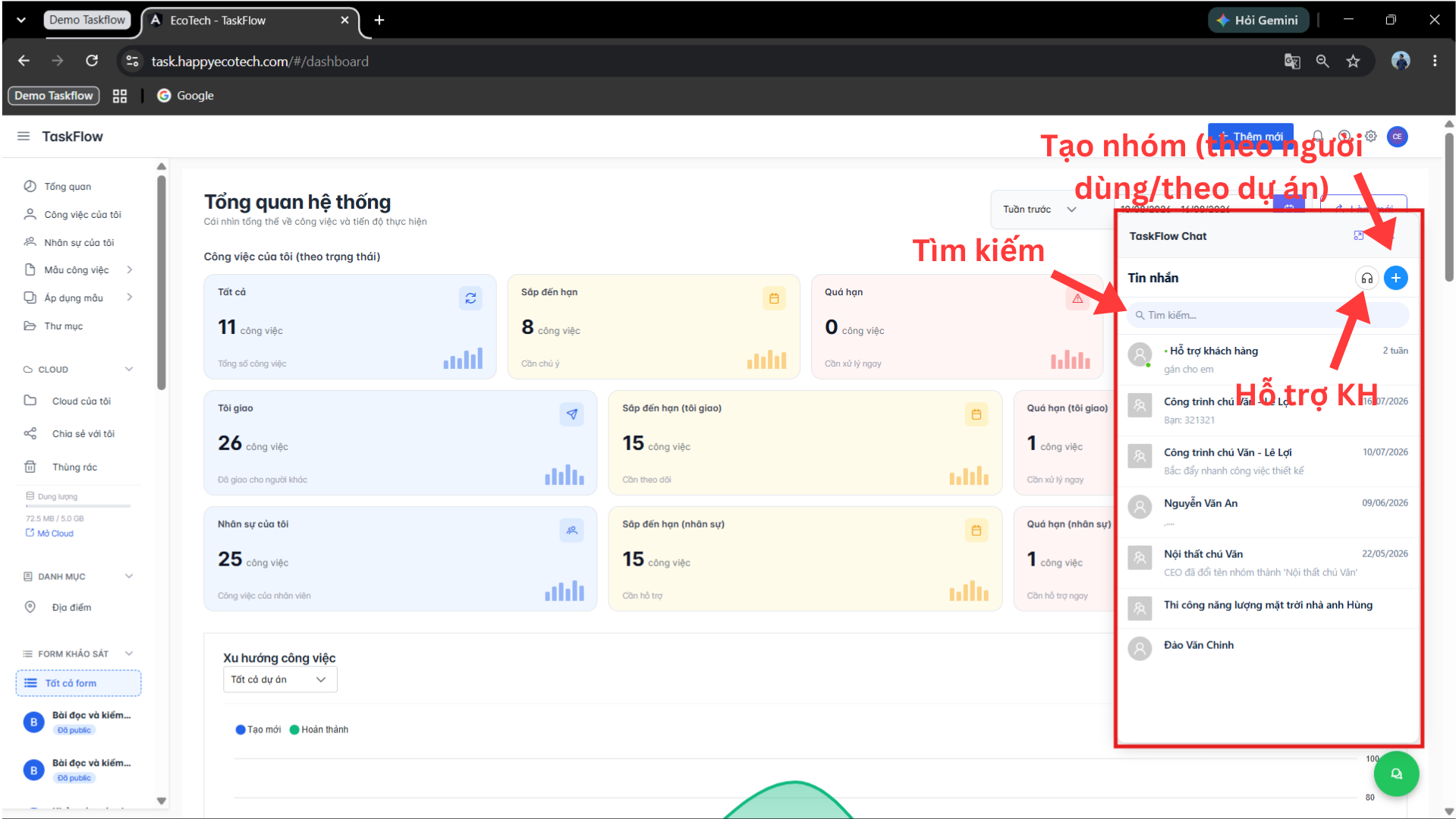Image resolution: width=1456 pixels, height=819 pixels.
Task: Open Thùng rác in sidebar
Action: click(x=74, y=468)
